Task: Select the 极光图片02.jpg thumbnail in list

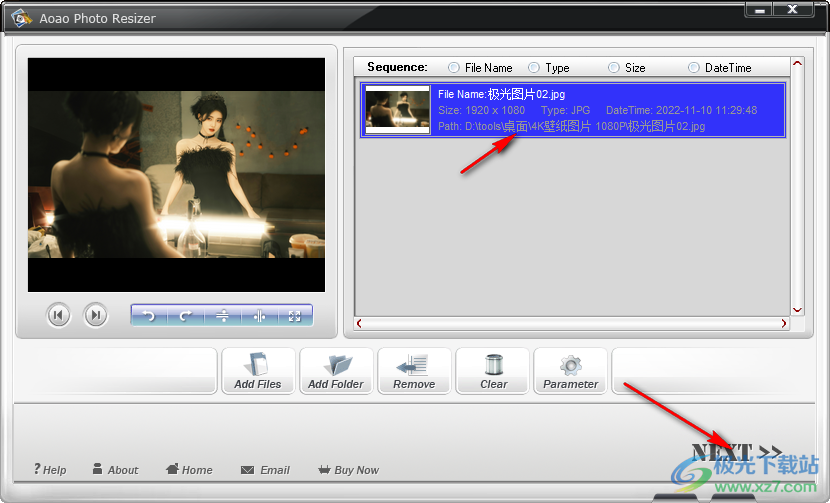Action: click(x=398, y=110)
